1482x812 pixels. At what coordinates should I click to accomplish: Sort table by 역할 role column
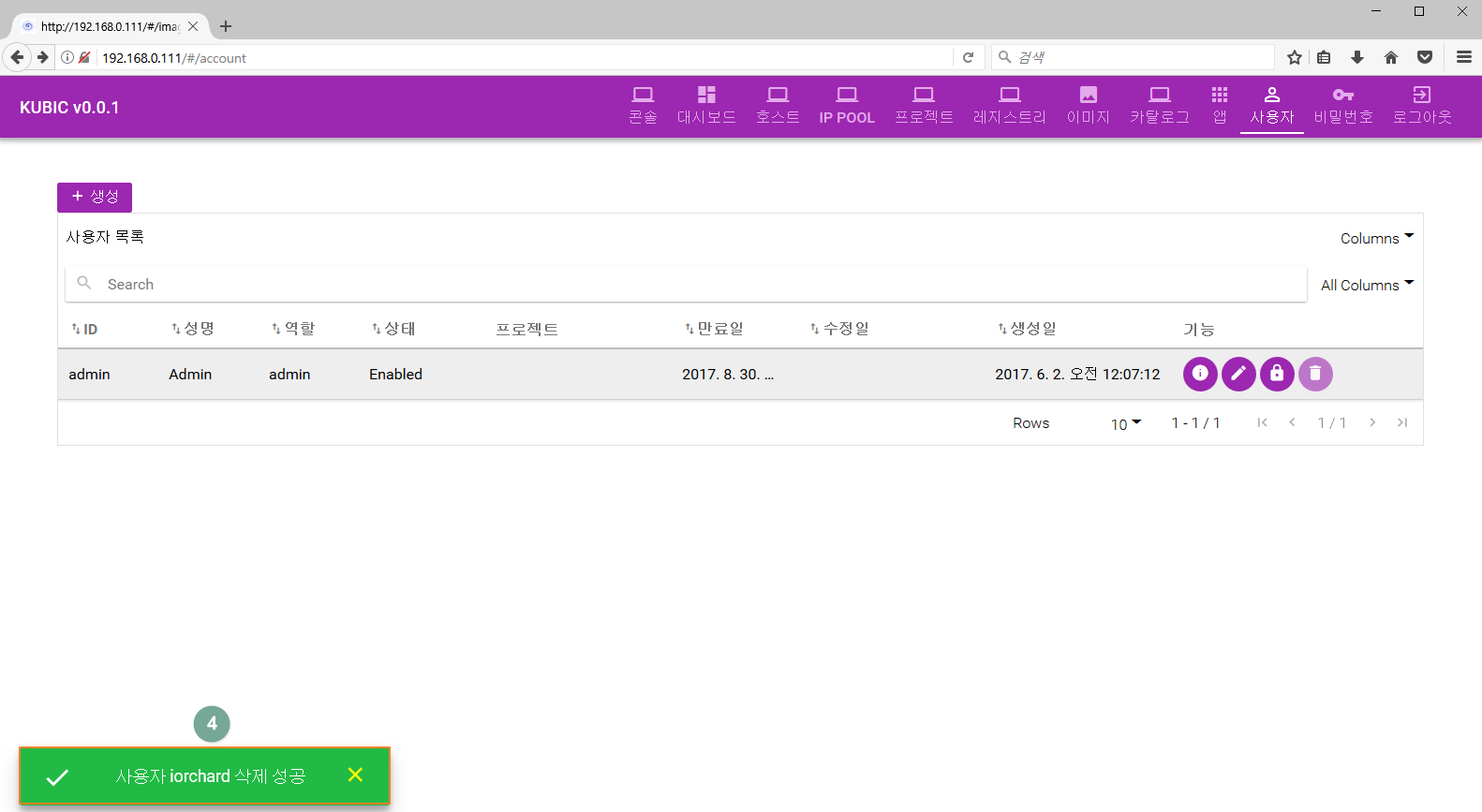[293, 329]
